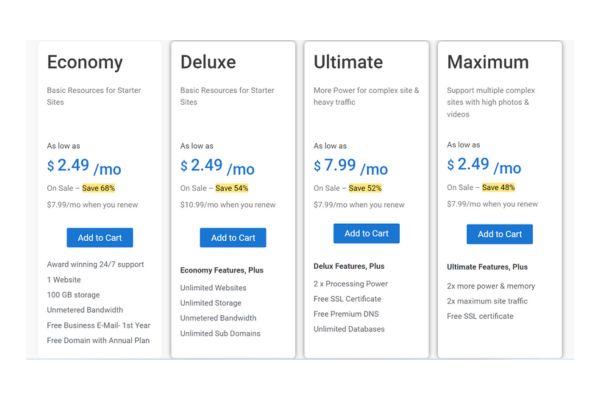Select the Economy plan heading

85,62
